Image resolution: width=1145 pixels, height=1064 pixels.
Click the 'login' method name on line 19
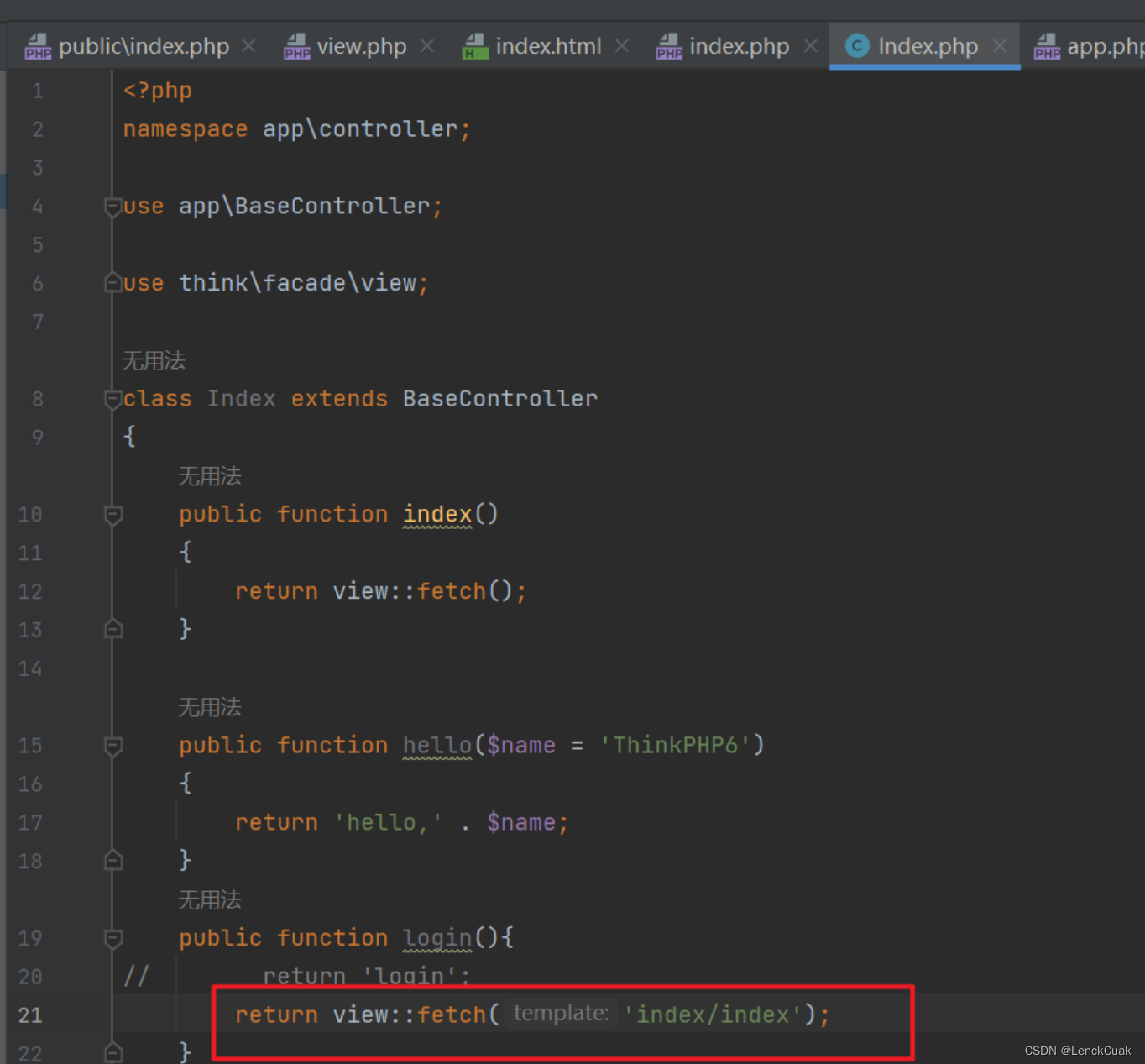[x=437, y=938]
